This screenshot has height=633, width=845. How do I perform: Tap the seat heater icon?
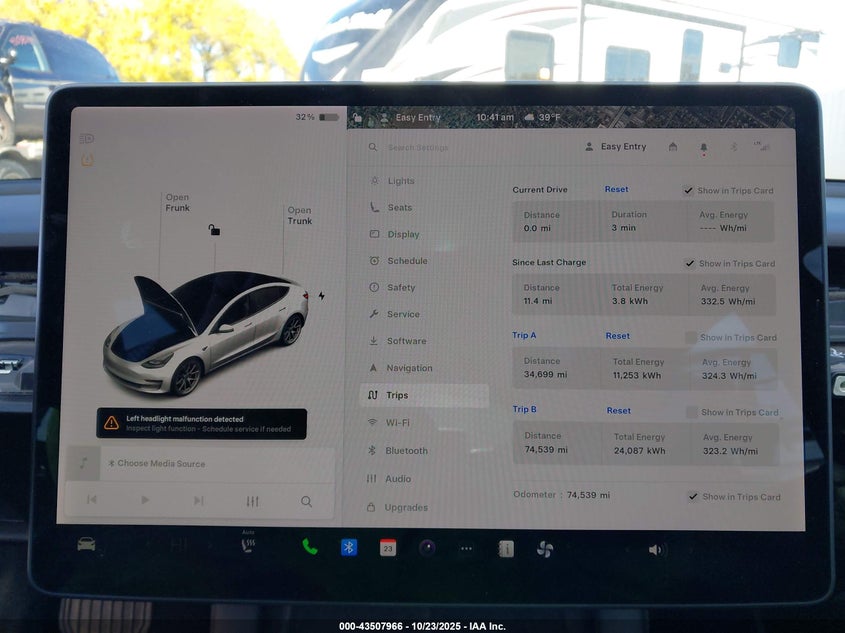247,546
